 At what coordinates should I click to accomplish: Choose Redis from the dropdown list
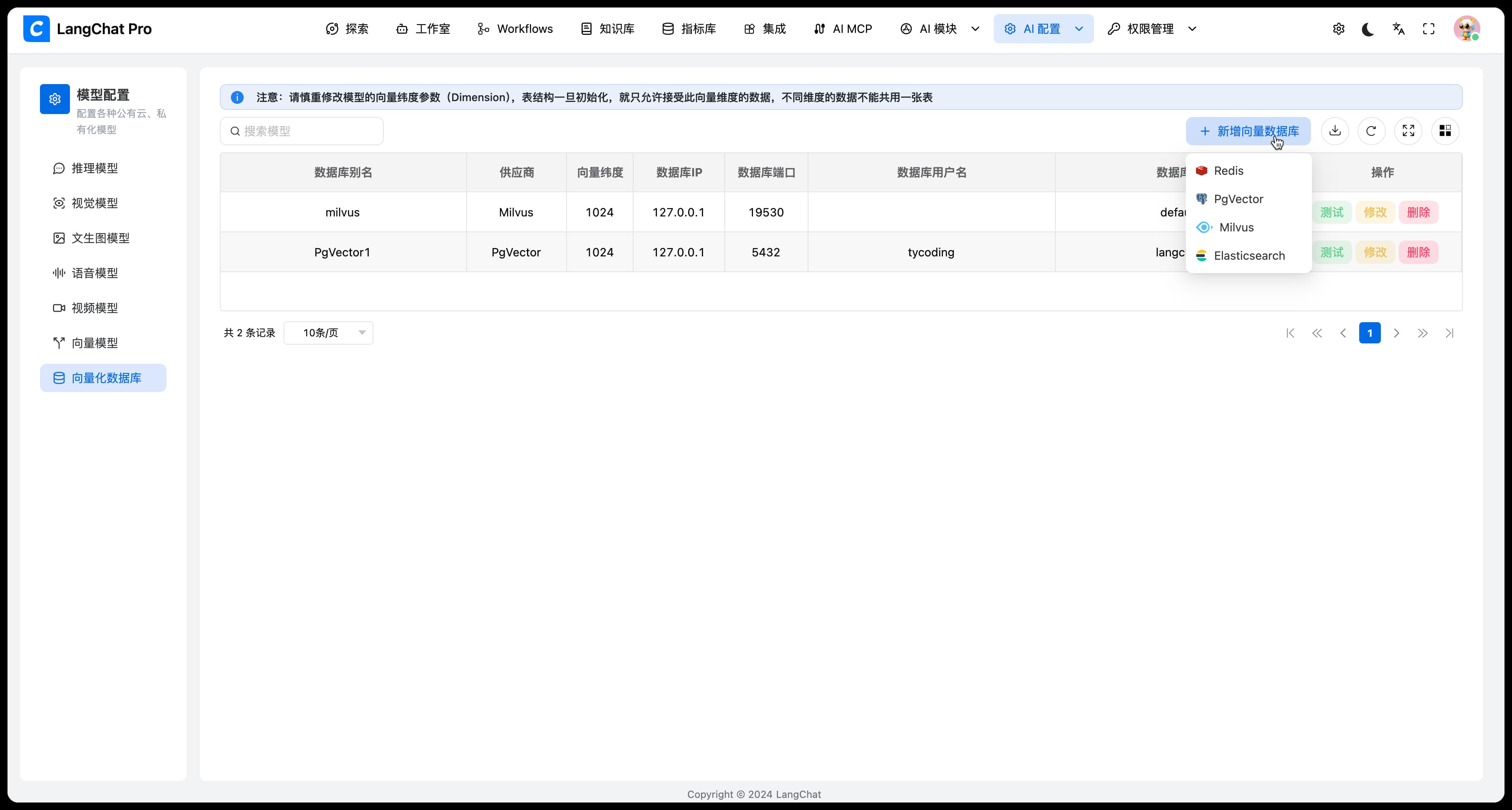[x=1248, y=171]
